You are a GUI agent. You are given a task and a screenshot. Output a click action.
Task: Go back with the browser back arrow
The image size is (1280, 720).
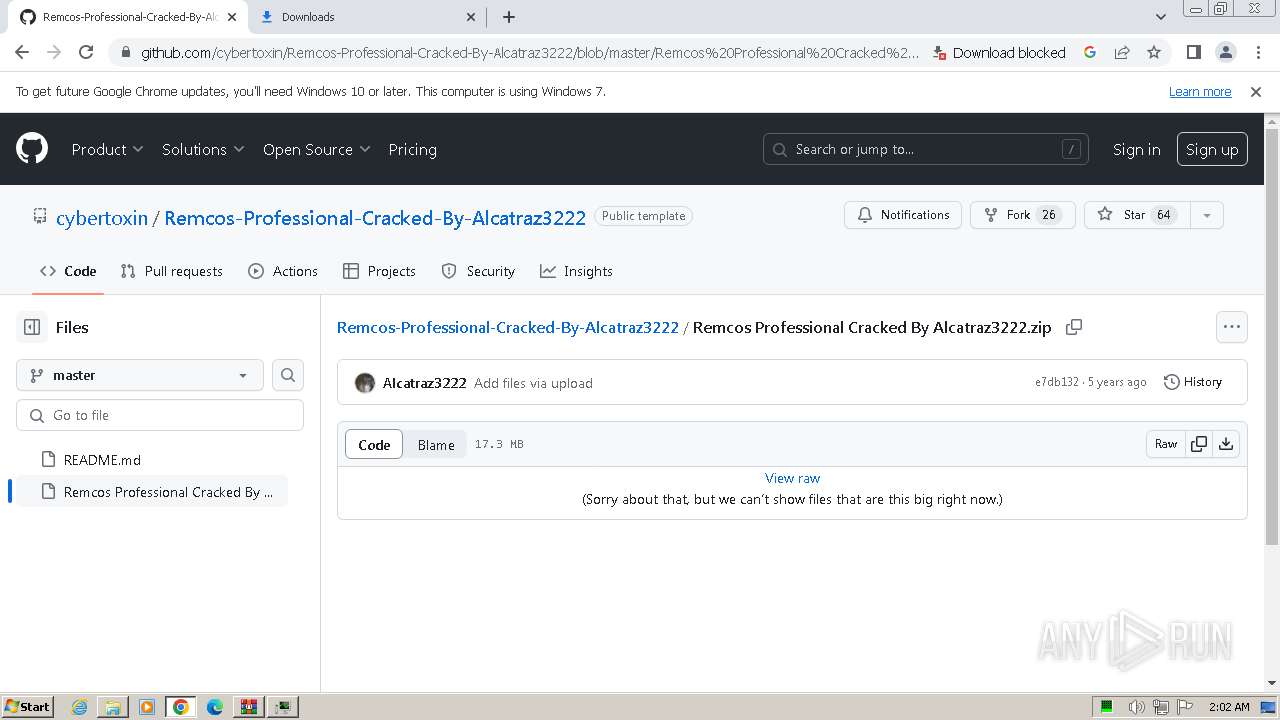(x=22, y=52)
